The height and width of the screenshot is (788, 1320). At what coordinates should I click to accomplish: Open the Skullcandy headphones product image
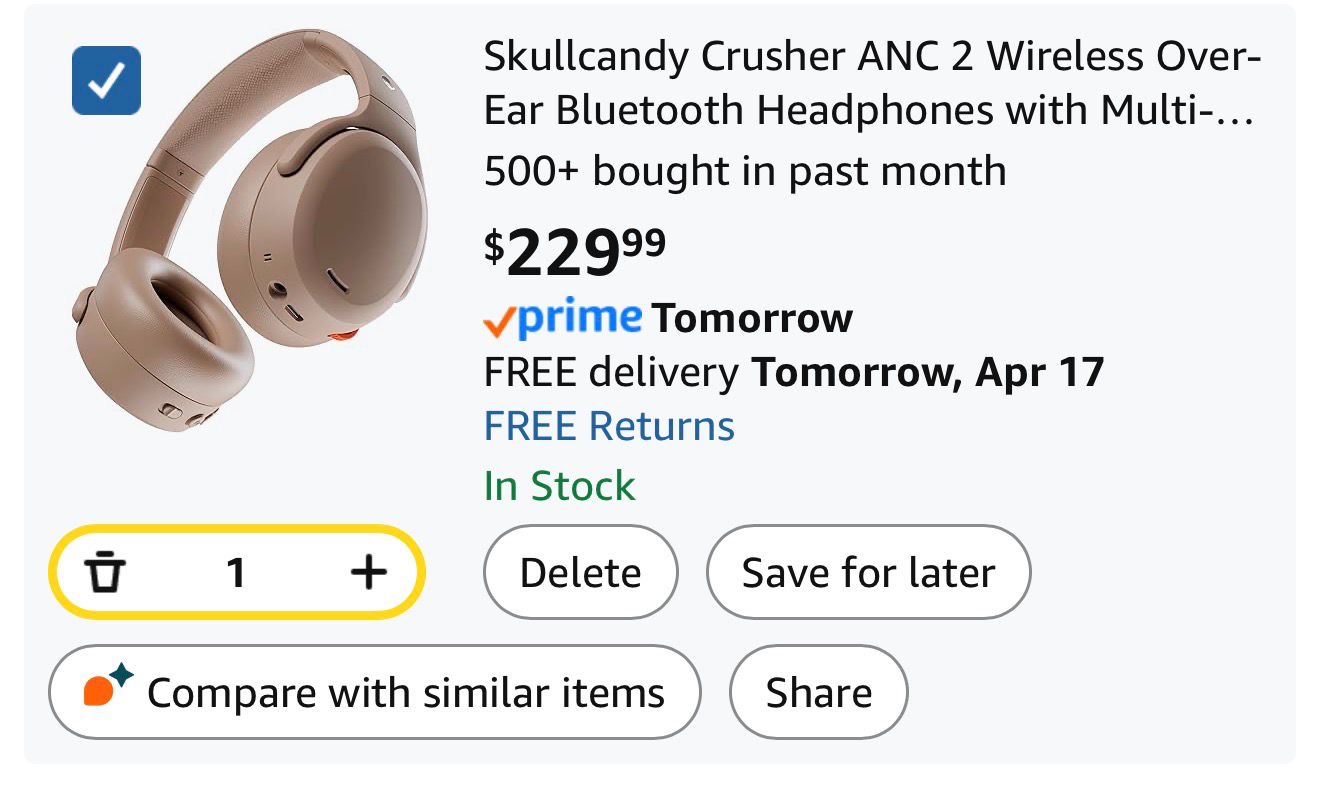tap(250, 230)
